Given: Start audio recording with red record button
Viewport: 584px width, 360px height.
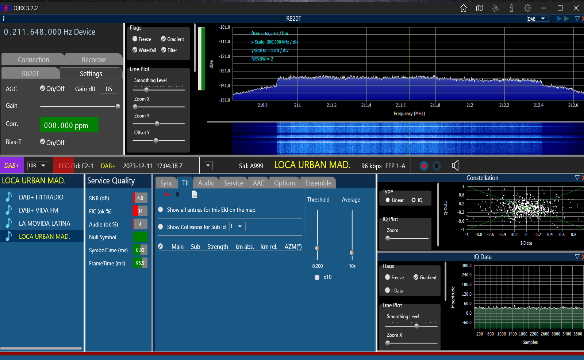Looking at the screenshot, I should 423,166.
